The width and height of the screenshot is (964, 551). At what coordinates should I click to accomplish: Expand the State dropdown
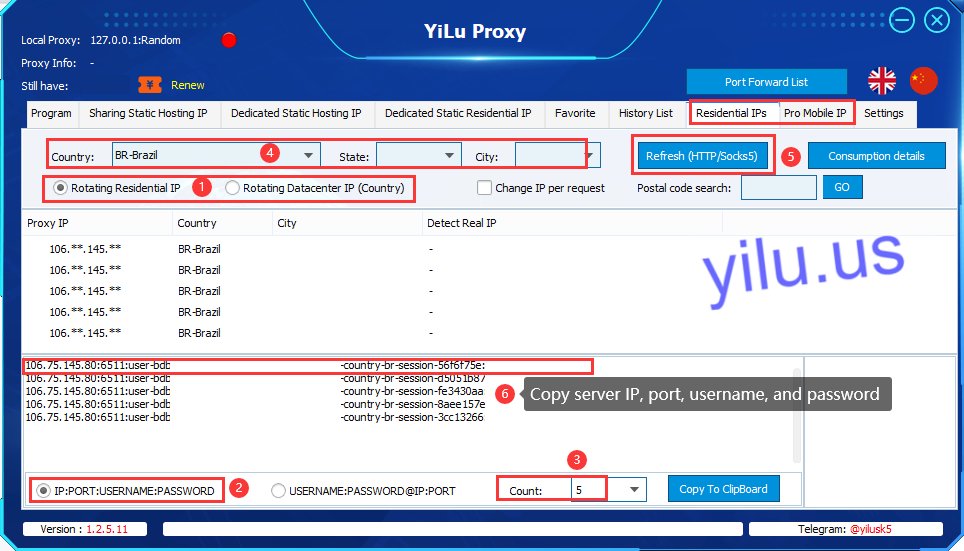click(x=449, y=156)
